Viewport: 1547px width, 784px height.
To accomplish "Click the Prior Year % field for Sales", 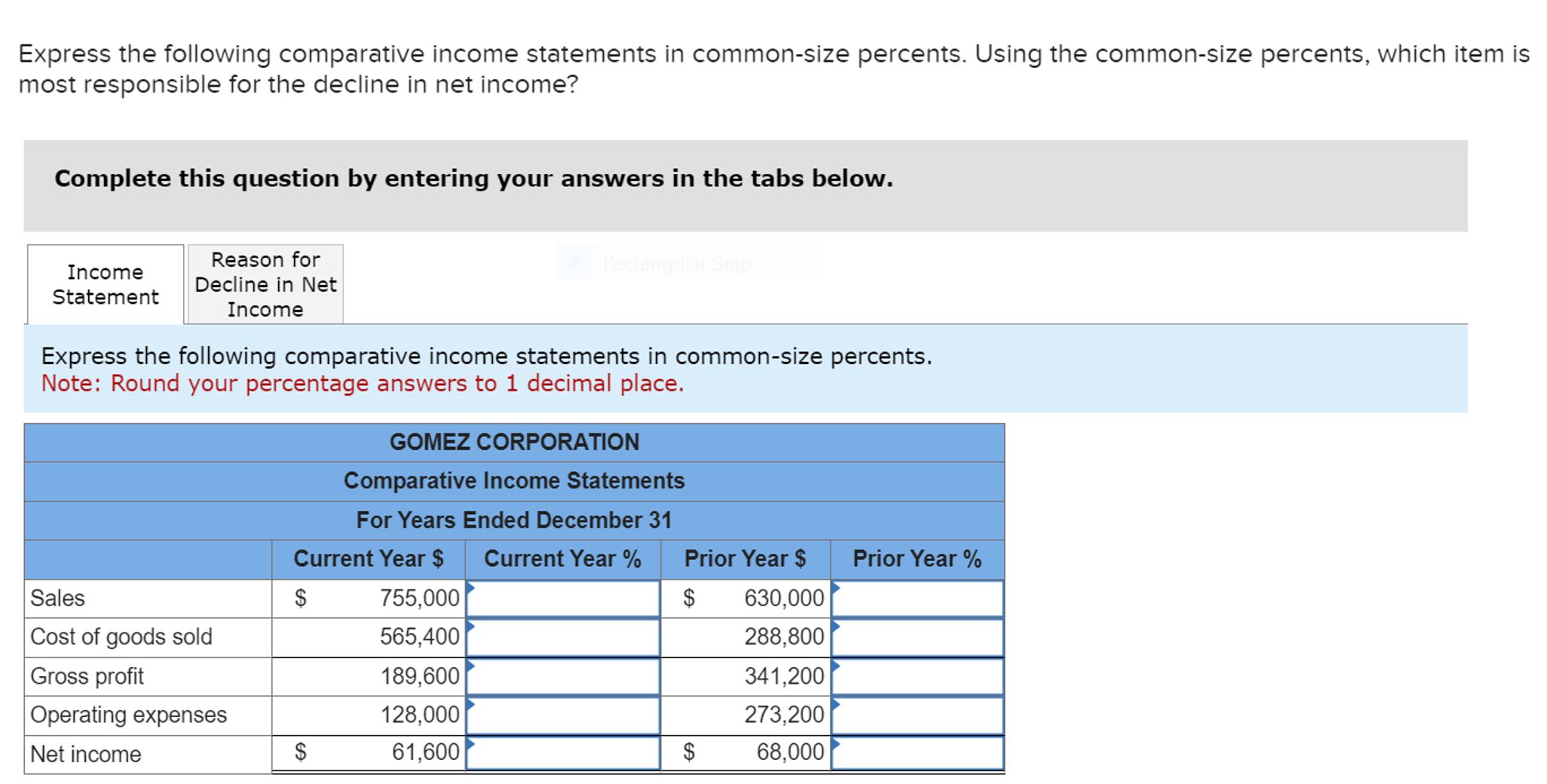I will pos(916,598).
